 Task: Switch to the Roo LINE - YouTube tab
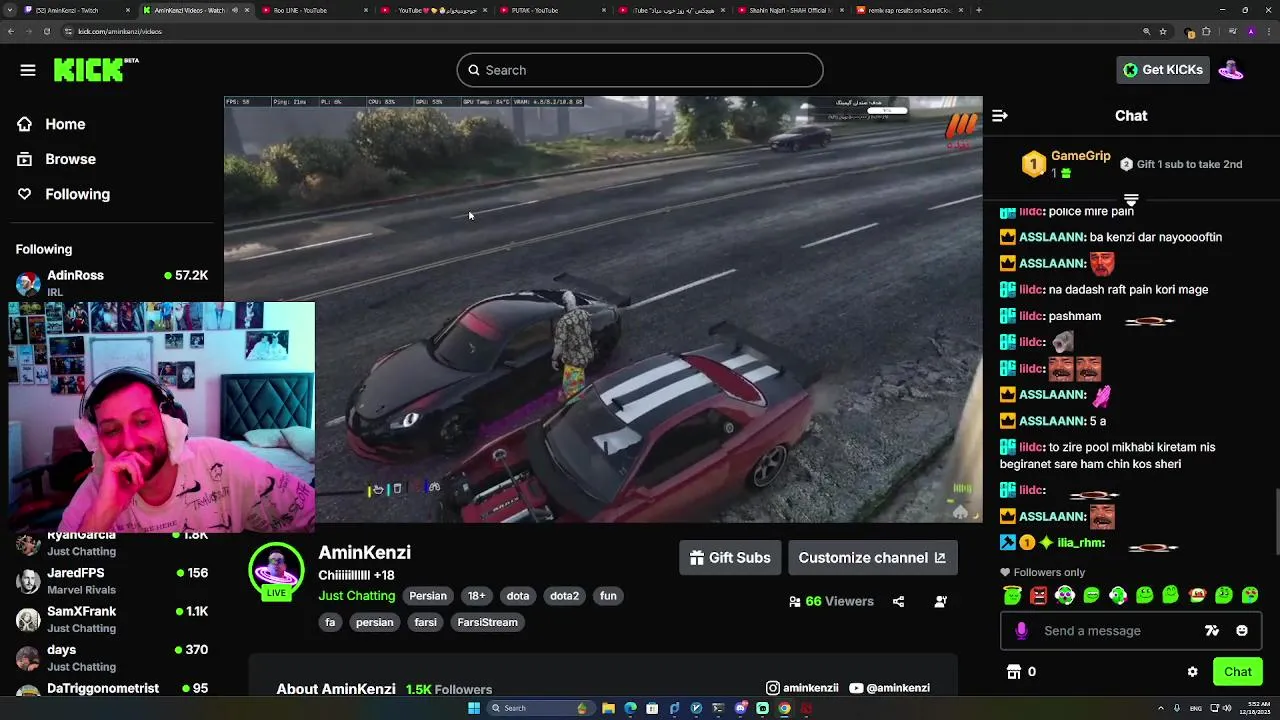pos(313,10)
